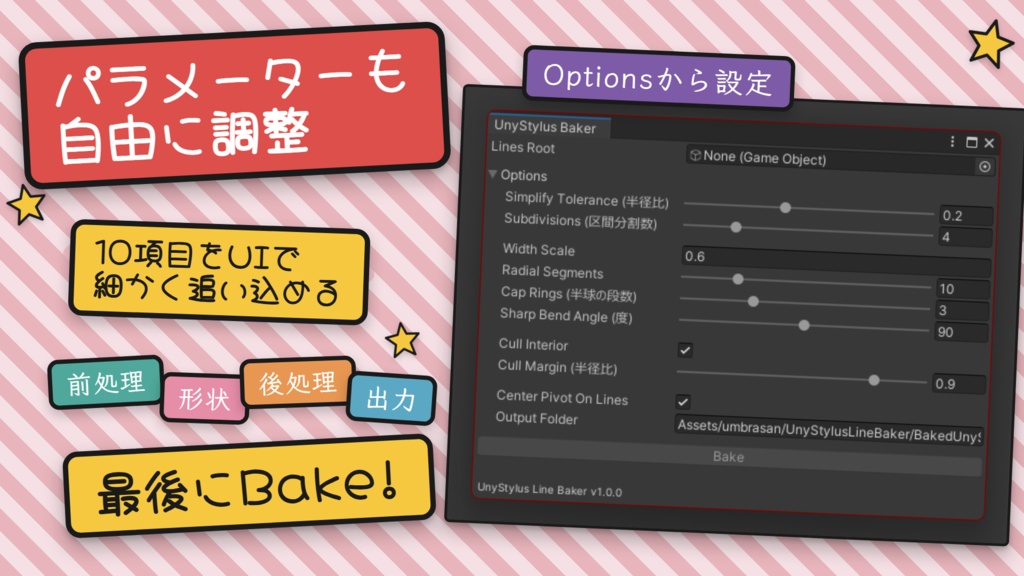
Task: Click the Width Scale label
Action: (539, 249)
